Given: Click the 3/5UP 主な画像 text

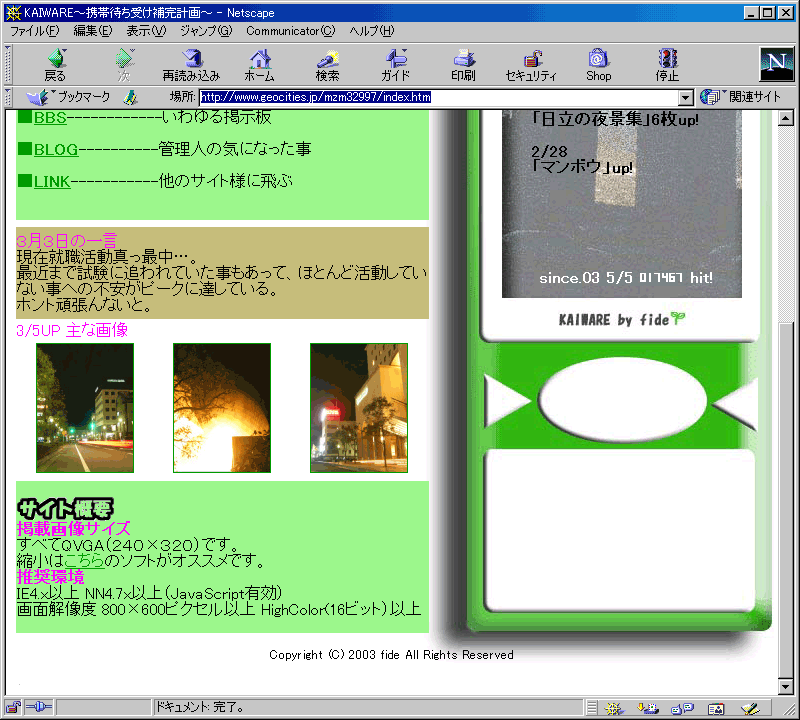Looking at the screenshot, I should 72,330.
